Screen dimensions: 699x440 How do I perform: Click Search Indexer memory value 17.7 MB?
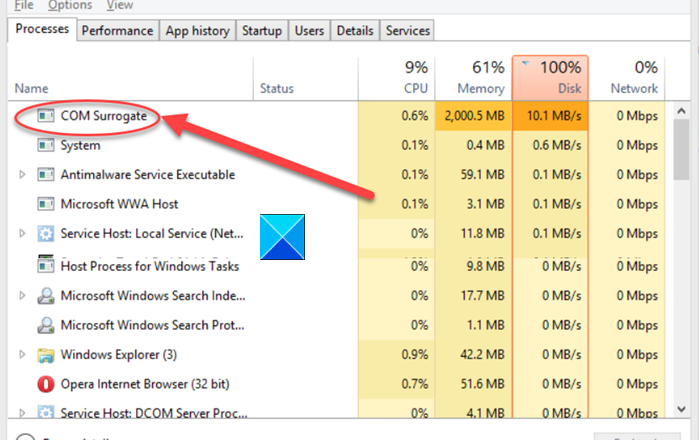coord(482,296)
